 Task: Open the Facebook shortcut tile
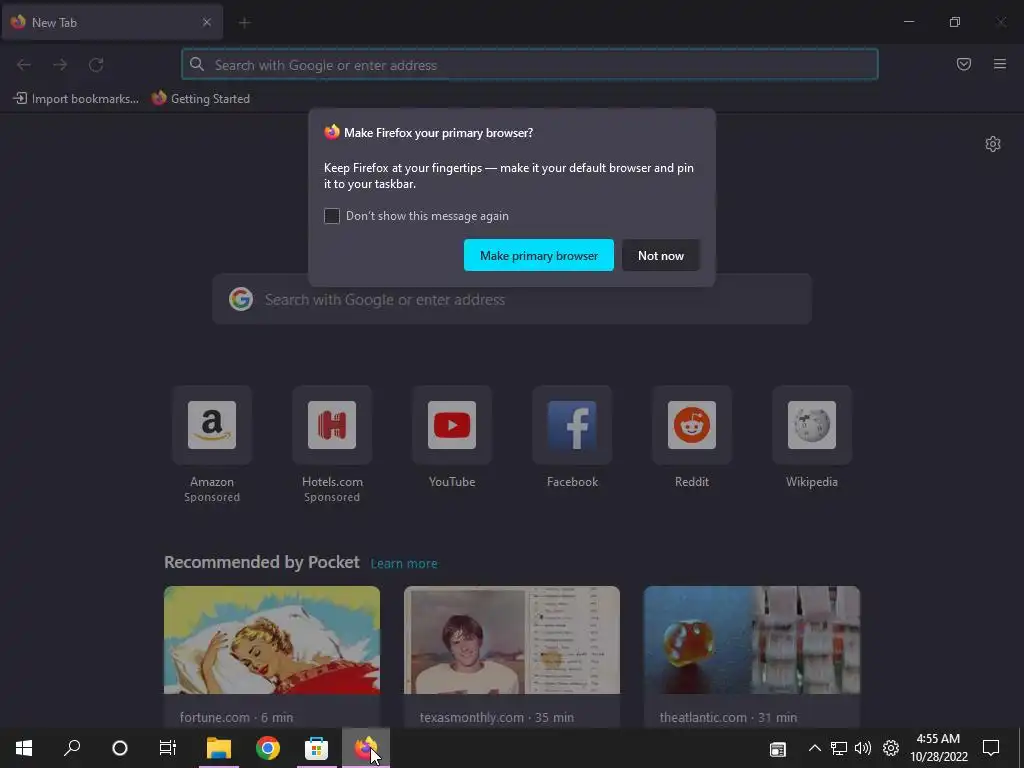[572, 425]
